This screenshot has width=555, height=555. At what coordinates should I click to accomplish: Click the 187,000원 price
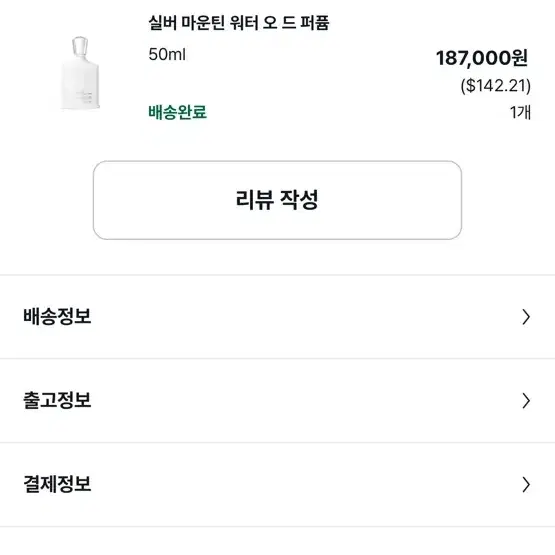pyautogui.click(x=482, y=58)
